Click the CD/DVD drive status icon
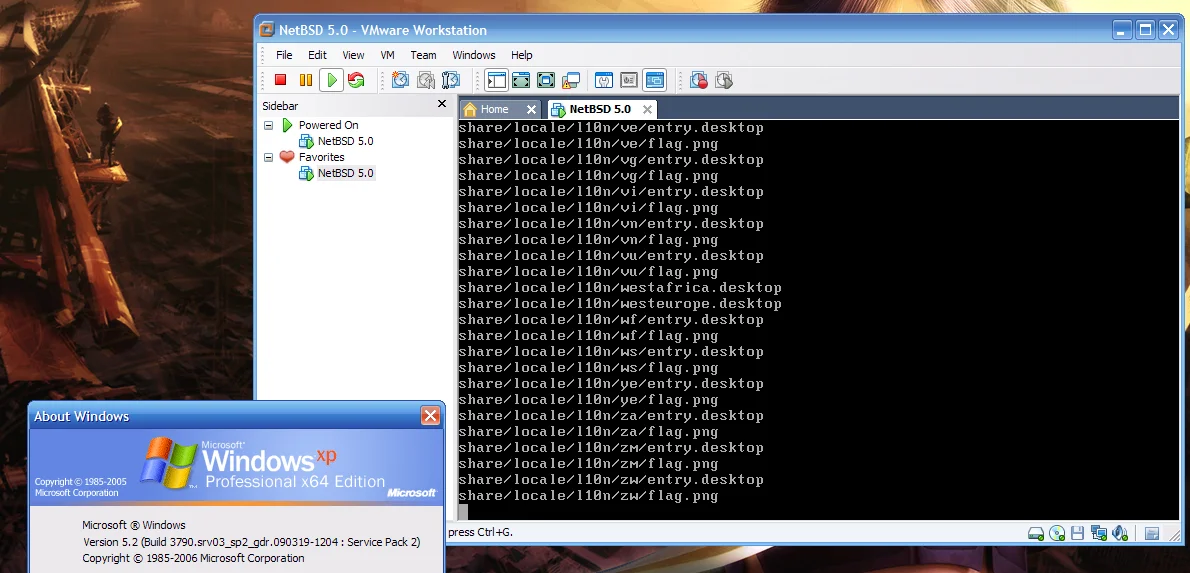The width and height of the screenshot is (1190, 573). click(1057, 533)
